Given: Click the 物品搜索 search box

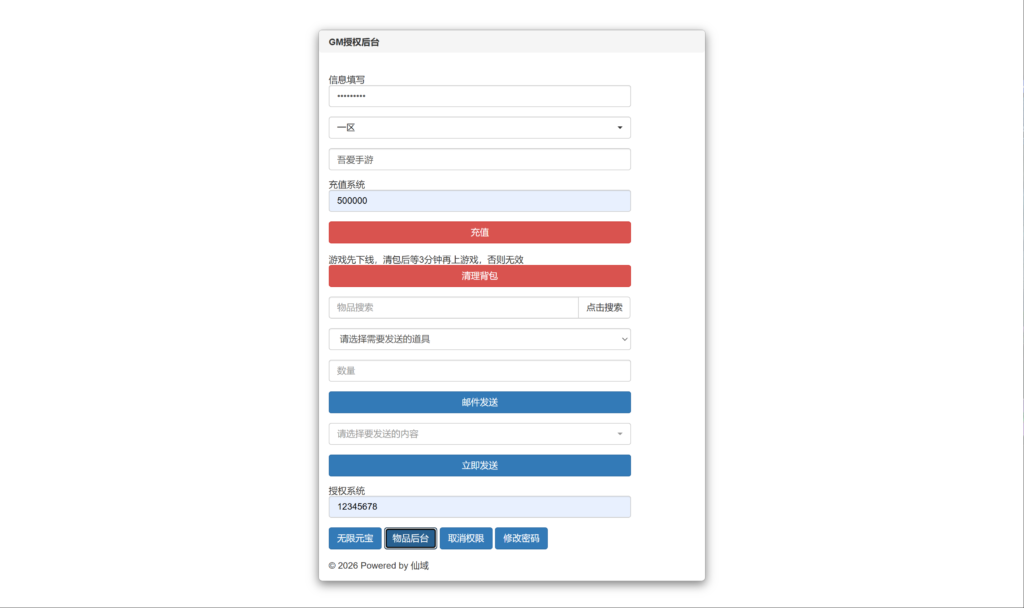Looking at the screenshot, I should pos(453,308).
